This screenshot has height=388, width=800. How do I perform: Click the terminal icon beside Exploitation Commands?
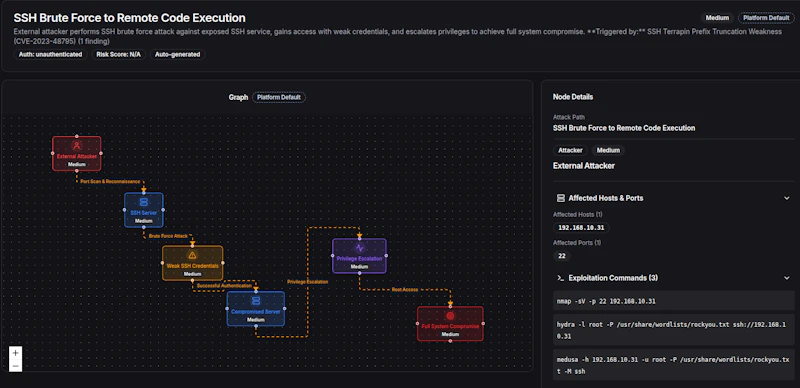pos(560,278)
